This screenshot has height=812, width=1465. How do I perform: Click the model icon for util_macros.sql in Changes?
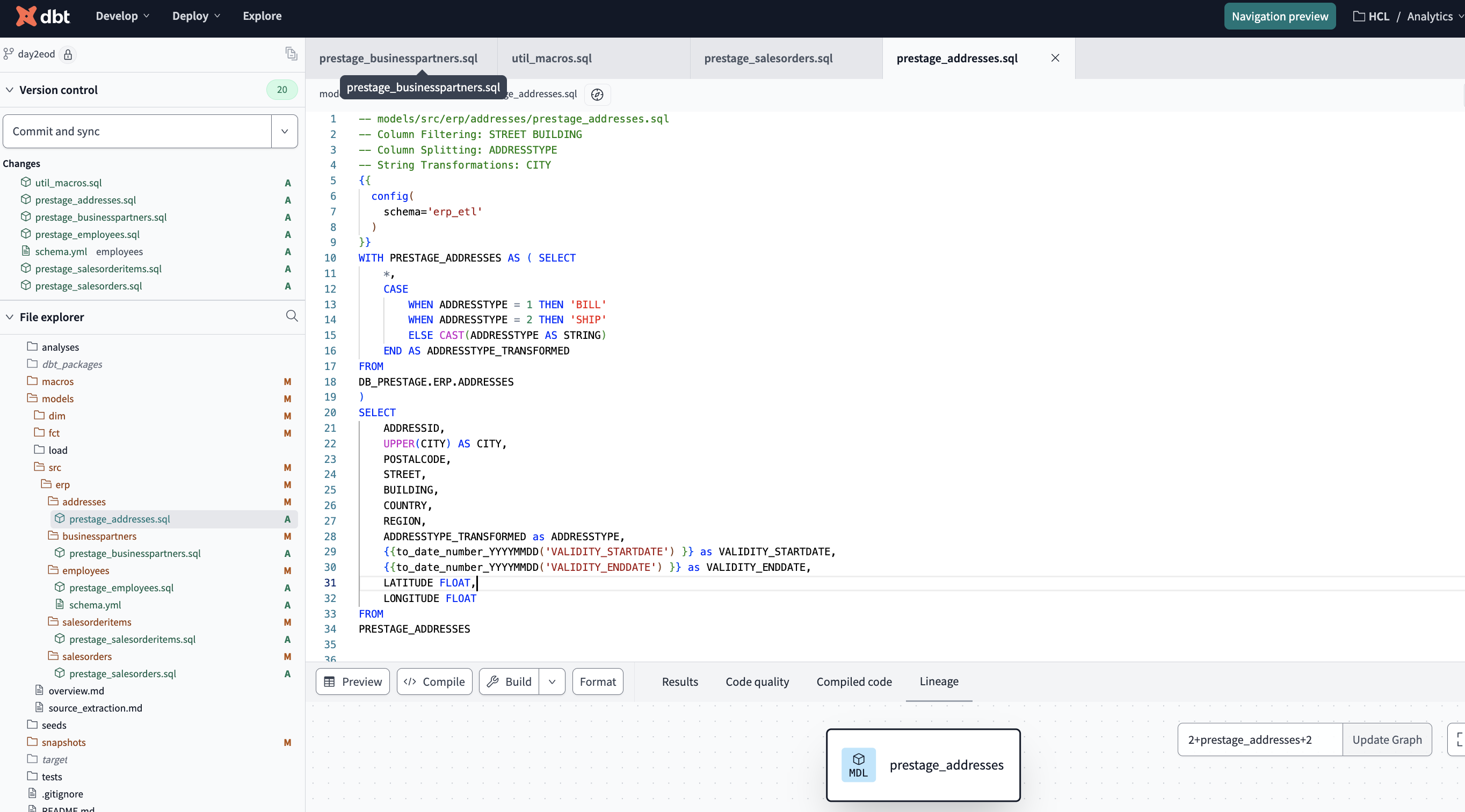click(26, 182)
